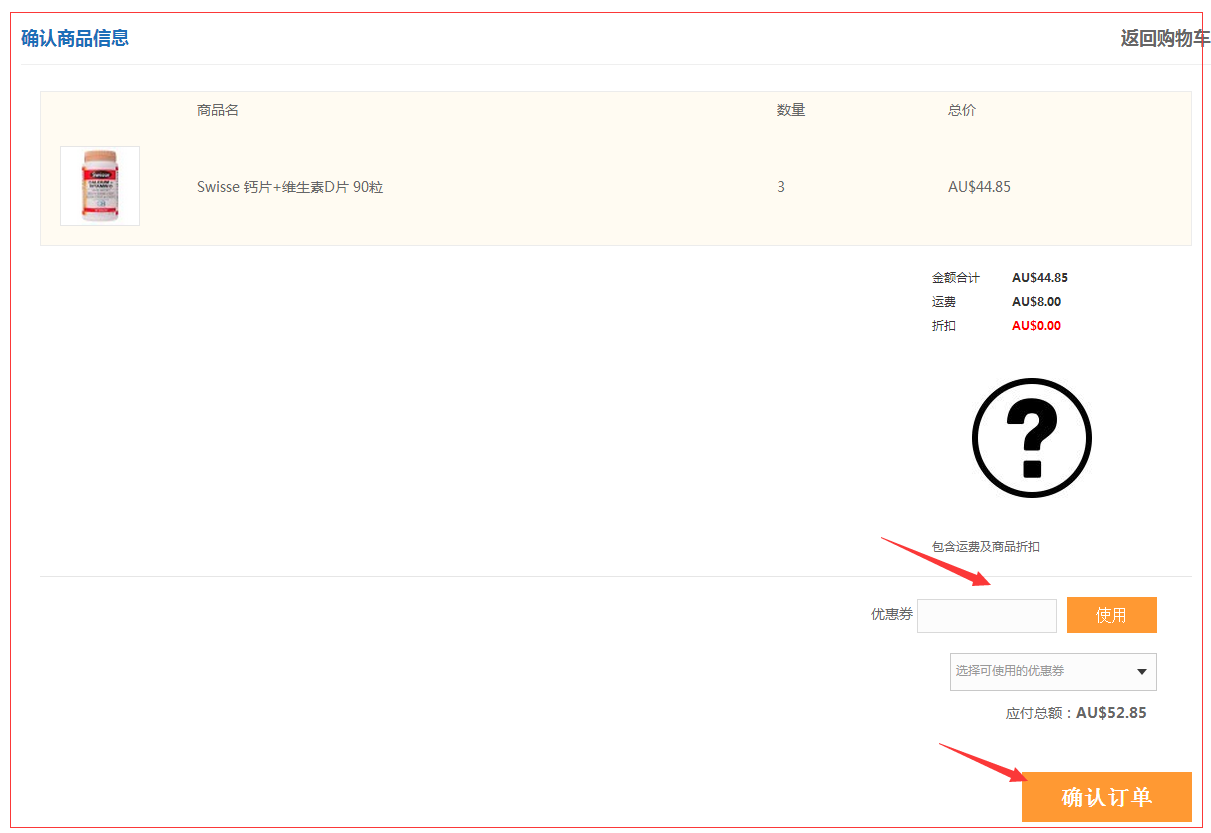Click the 数量 column header

pos(790,110)
